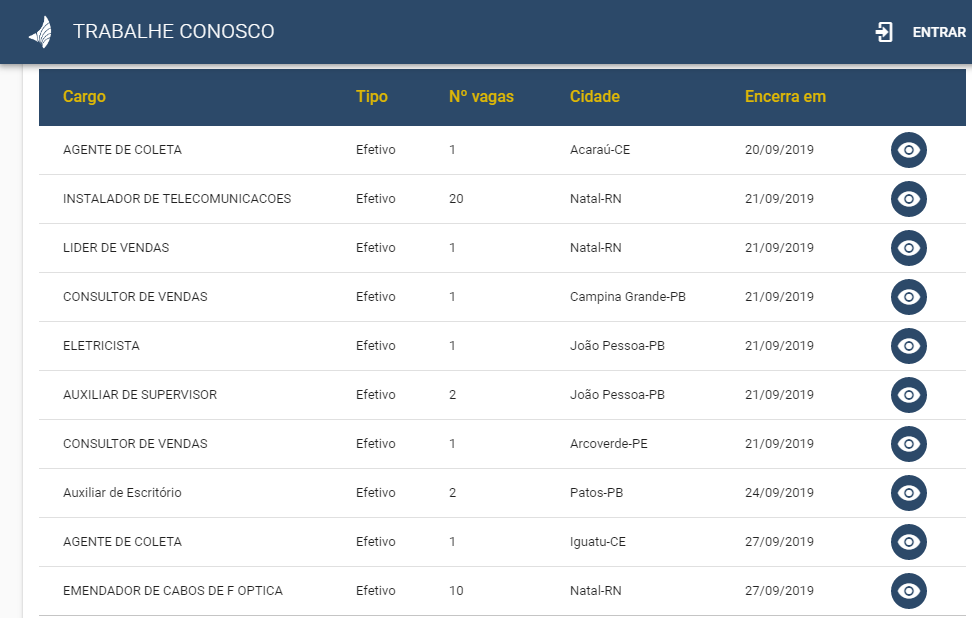Viewport: 972px width, 618px height.
Task: View Consultor de Vendas in Arcoverde-PE
Action: coord(908,444)
